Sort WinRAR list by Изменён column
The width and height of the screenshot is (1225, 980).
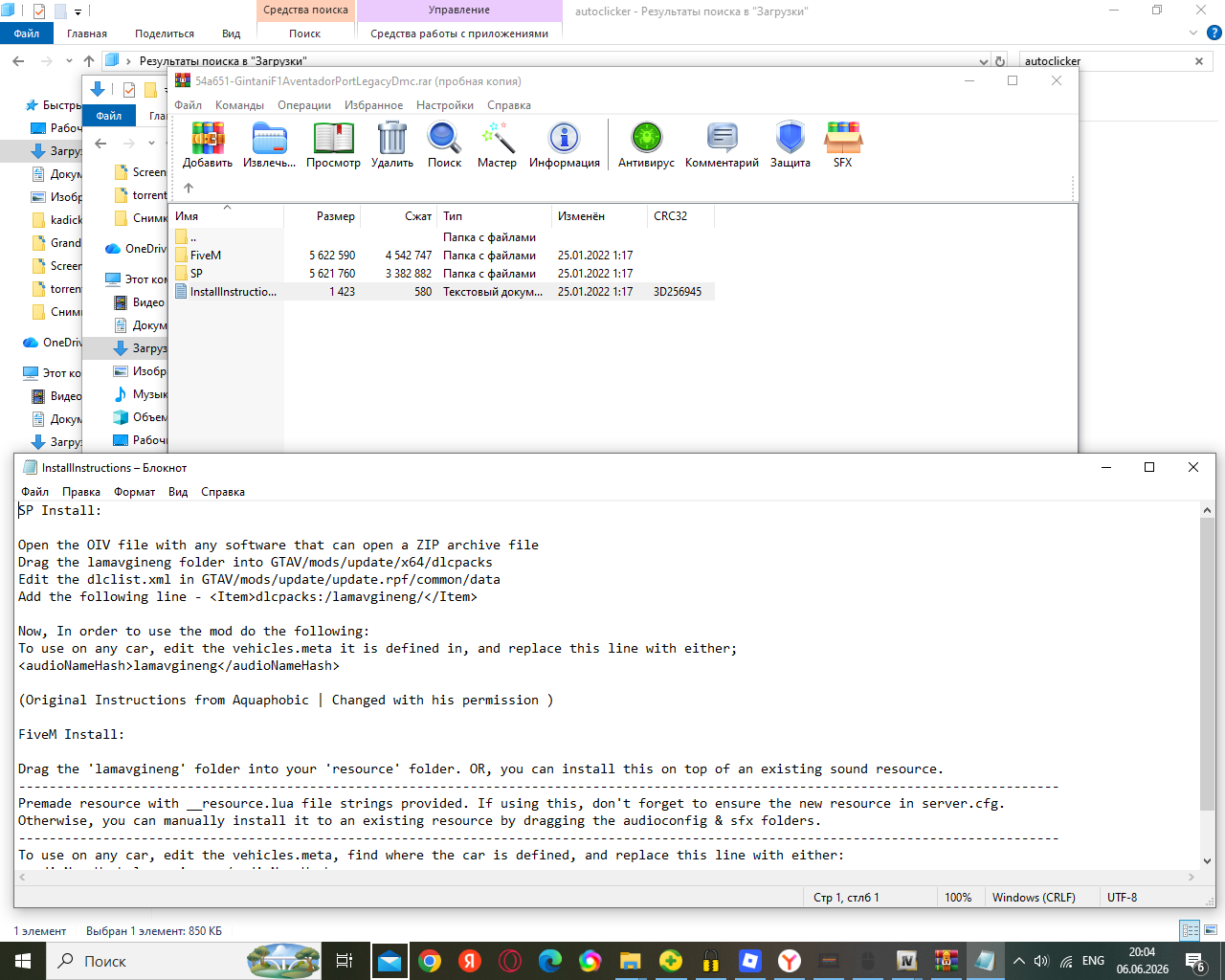tap(581, 216)
